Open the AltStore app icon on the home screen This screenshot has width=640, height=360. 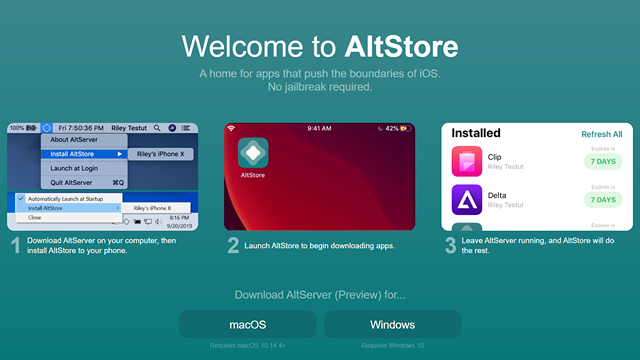pyautogui.click(x=253, y=153)
